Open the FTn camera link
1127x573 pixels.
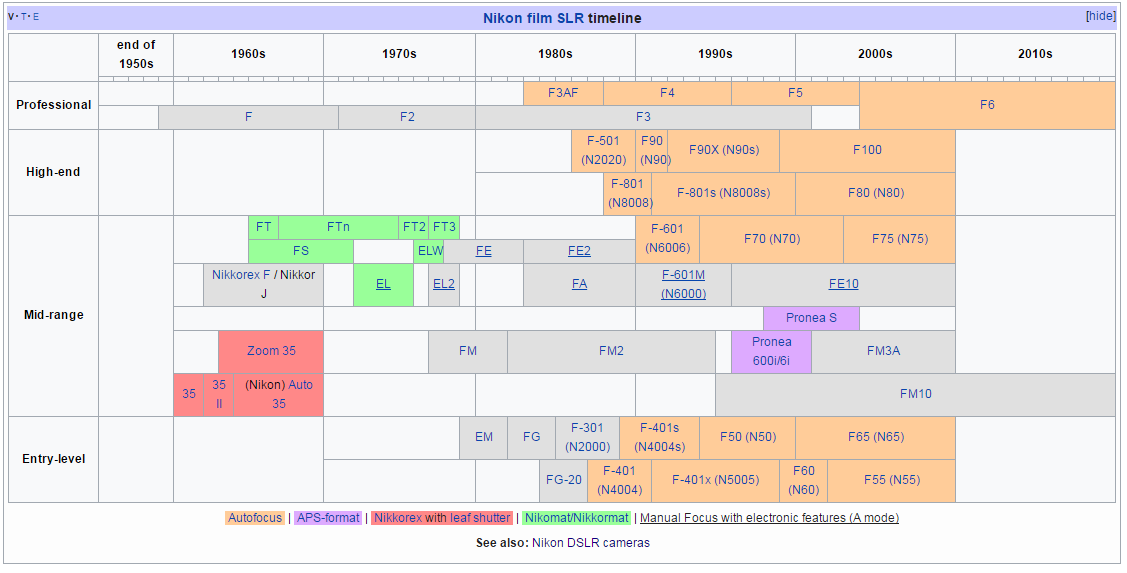pos(338,227)
